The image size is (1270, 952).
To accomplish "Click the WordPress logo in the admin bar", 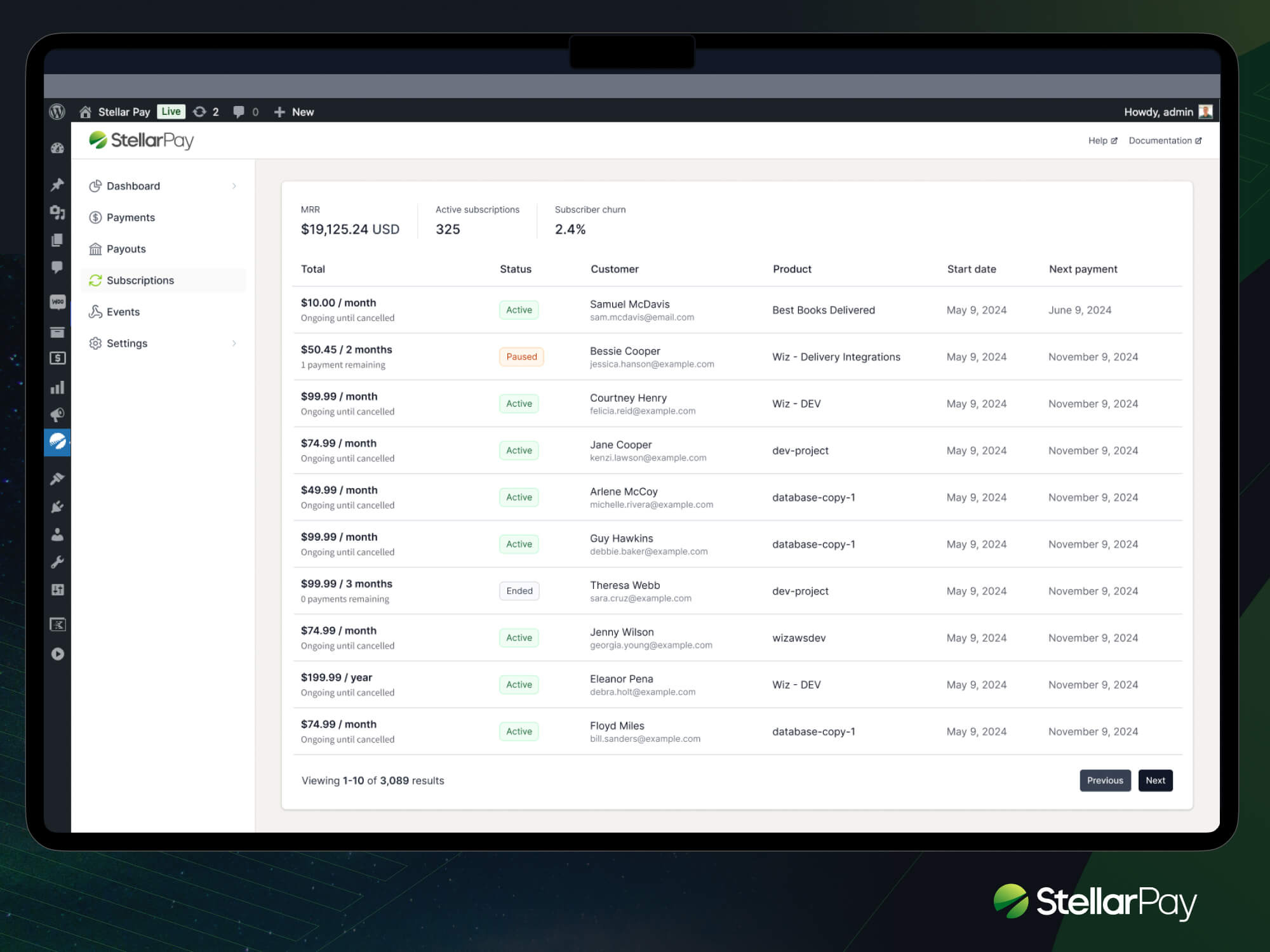I will coord(57,112).
